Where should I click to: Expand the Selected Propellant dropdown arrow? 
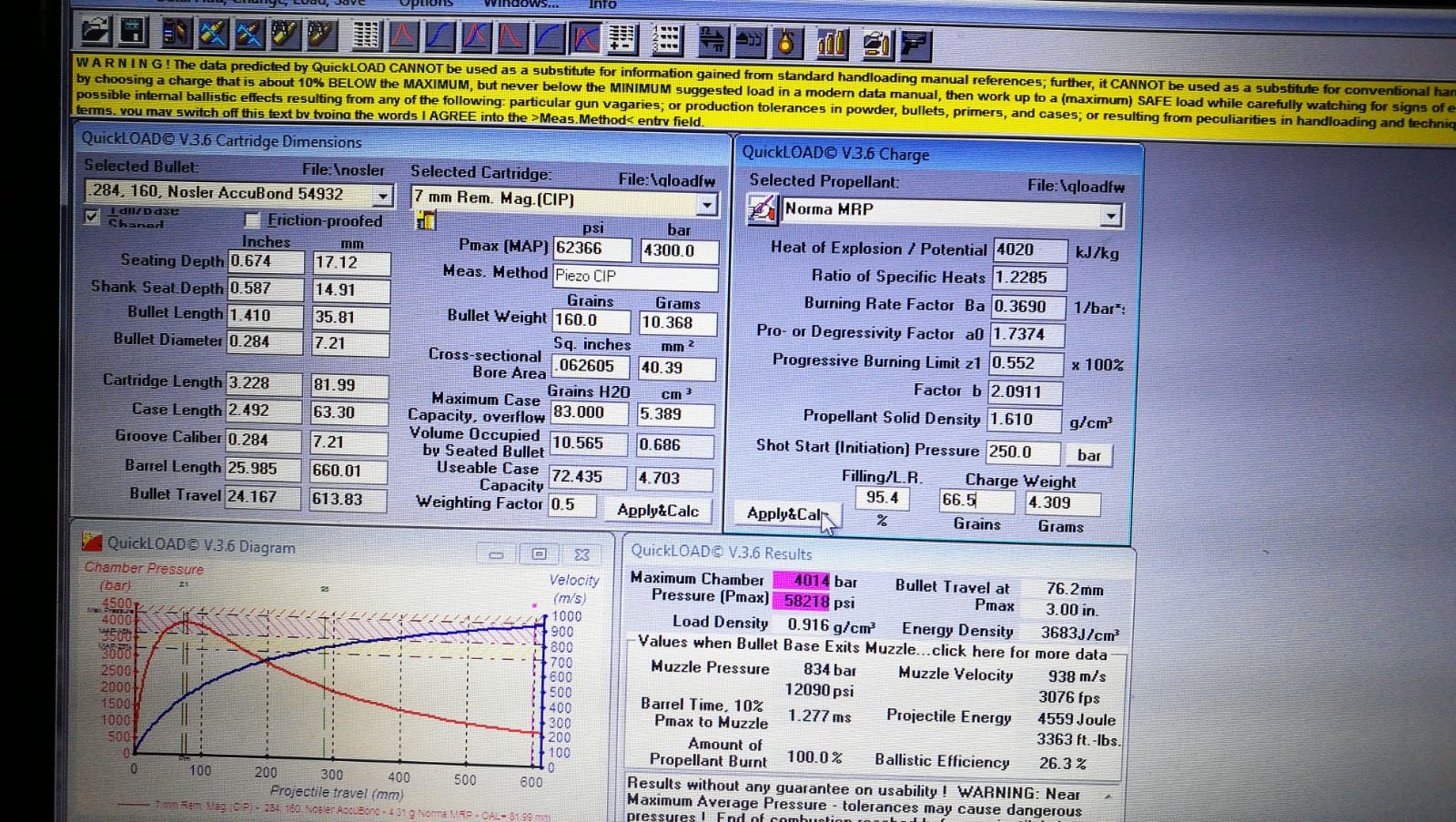[x=1110, y=216]
